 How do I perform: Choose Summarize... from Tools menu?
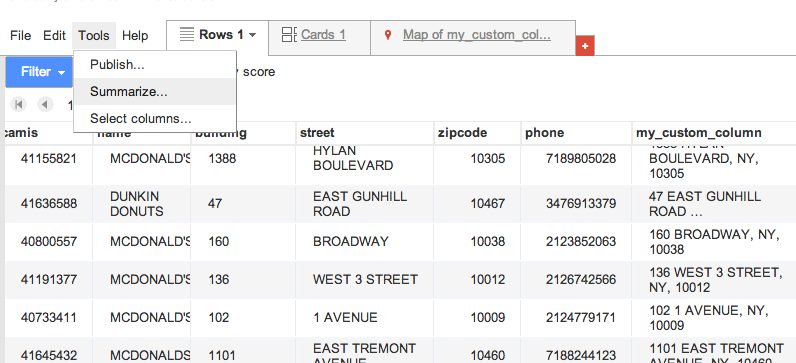coord(155,92)
